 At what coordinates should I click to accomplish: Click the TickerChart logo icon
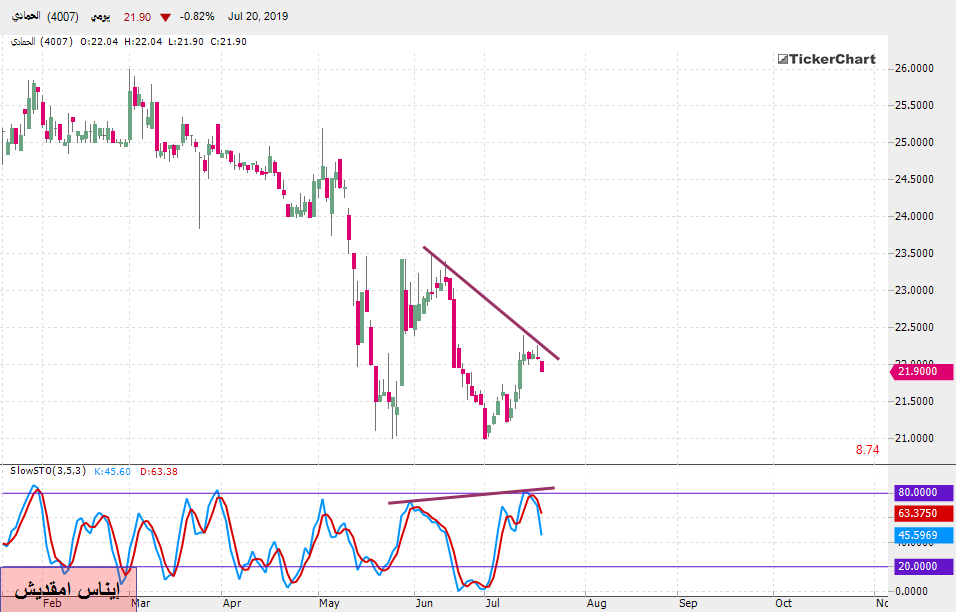tap(783, 59)
